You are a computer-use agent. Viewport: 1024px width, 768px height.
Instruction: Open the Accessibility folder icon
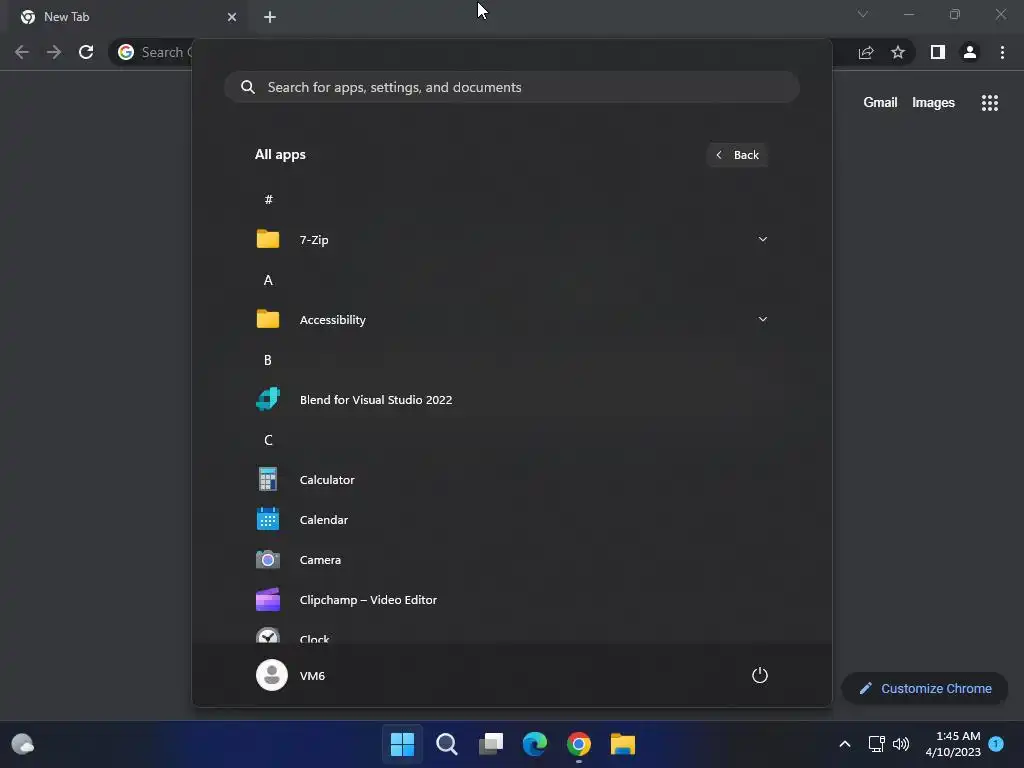(x=268, y=319)
